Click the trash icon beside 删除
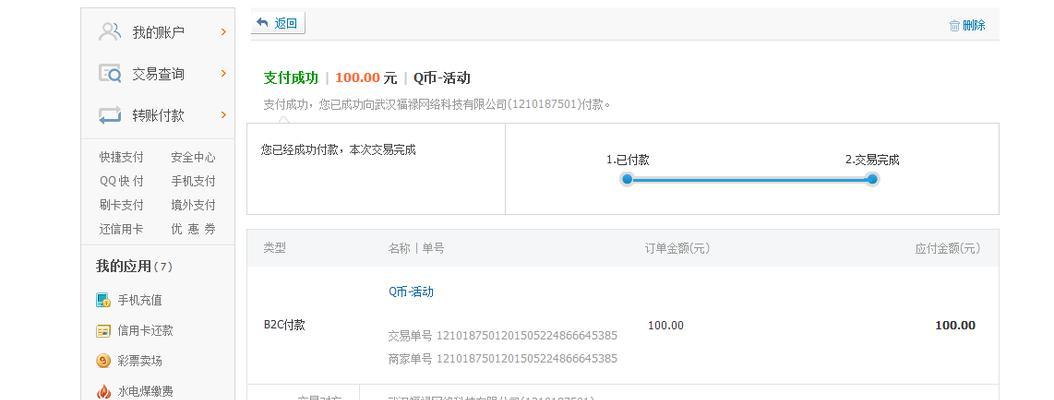 [x=955, y=26]
